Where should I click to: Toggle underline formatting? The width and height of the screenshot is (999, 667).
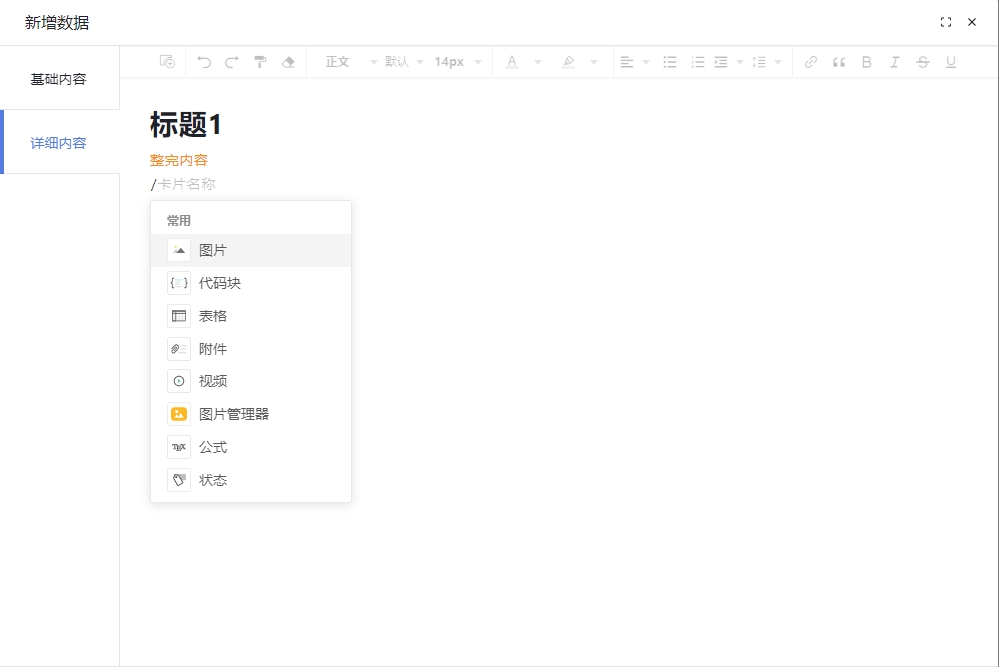[x=951, y=62]
